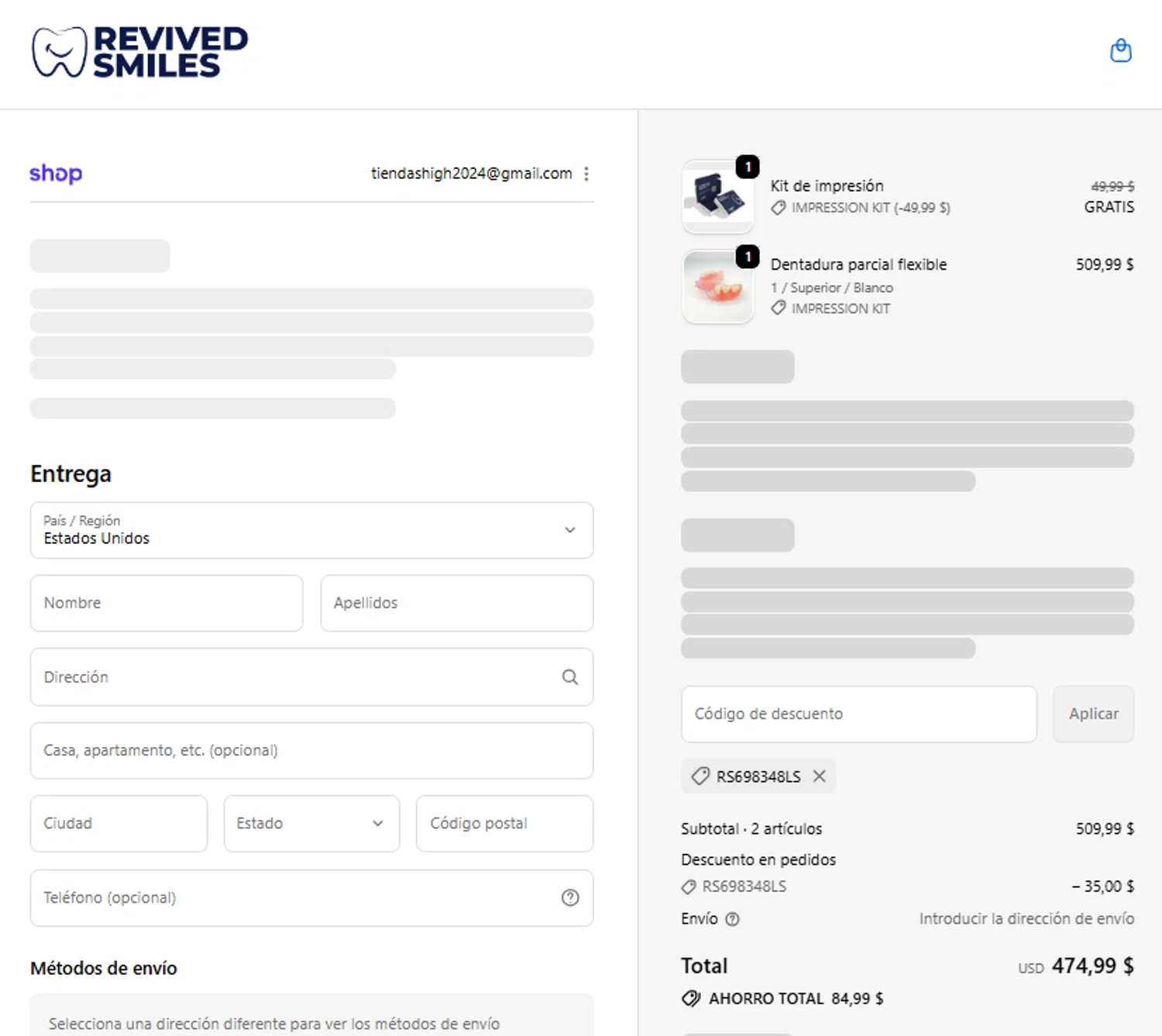Click the Ciudad field
1162x1036 pixels.
119,823
